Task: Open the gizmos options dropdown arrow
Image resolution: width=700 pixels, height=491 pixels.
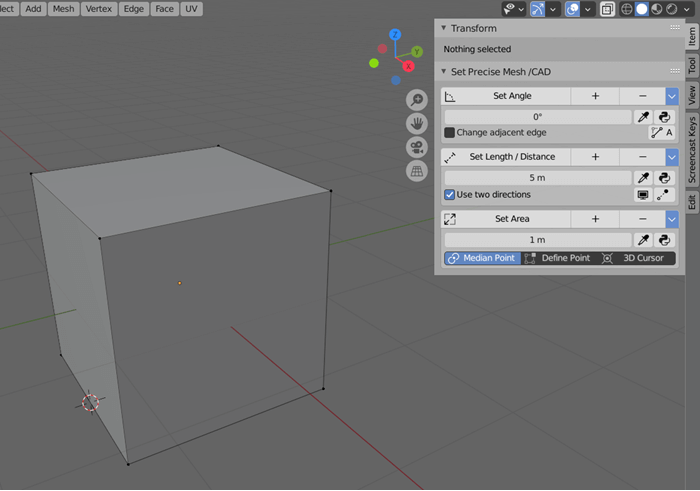Action: click(x=553, y=9)
